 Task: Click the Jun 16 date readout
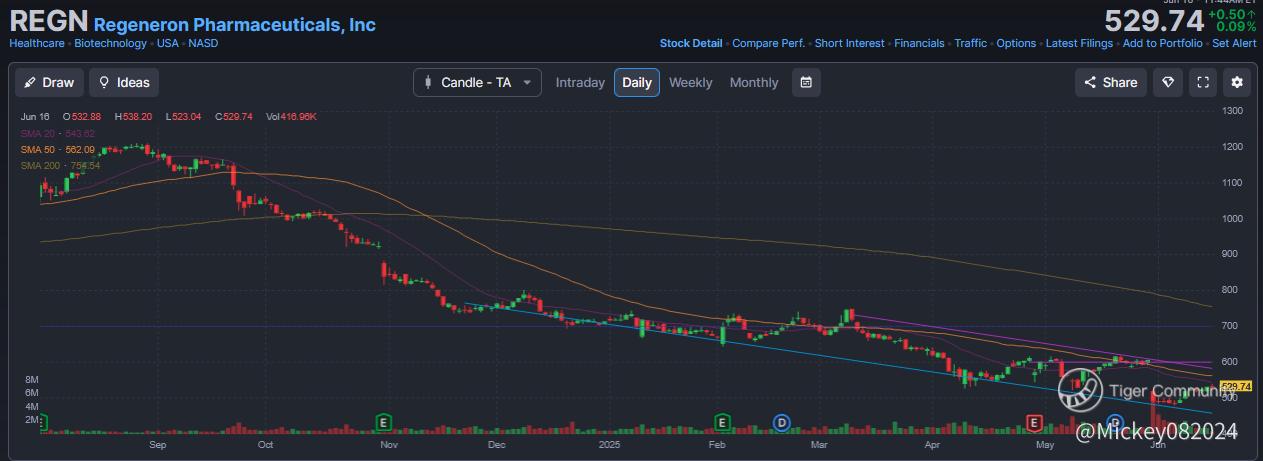coord(34,117)
